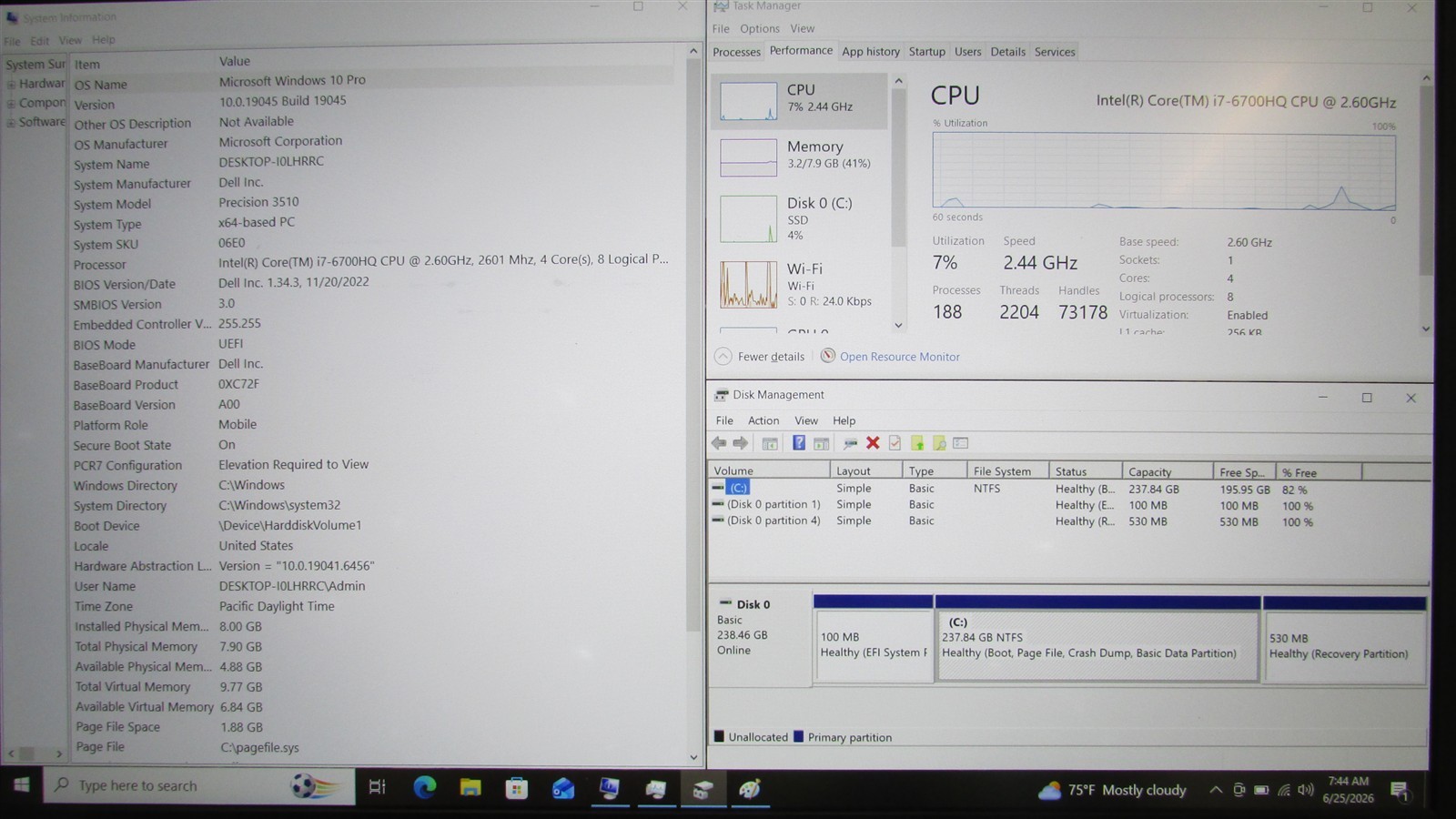
Task: Select the Performance tab in Task Manager
Action: point(801,51)
